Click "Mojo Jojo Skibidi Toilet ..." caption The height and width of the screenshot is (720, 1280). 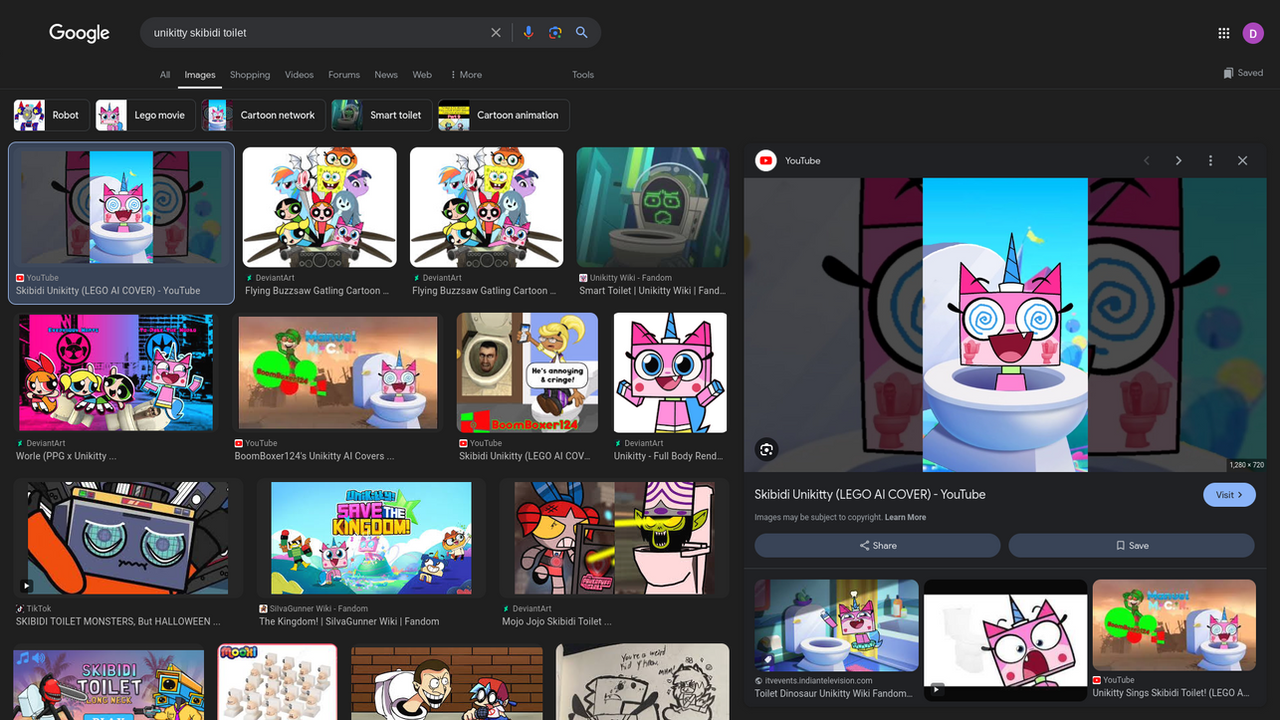pos(556,621)
